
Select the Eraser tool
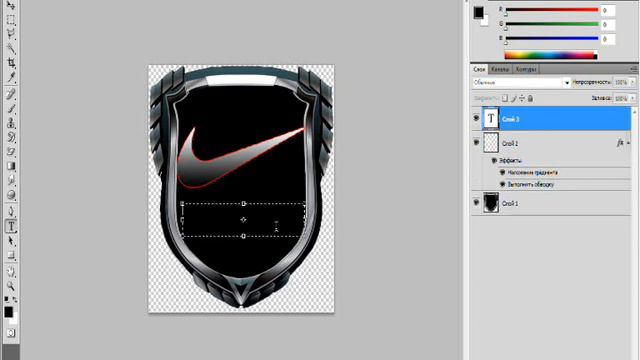(11, 151)
